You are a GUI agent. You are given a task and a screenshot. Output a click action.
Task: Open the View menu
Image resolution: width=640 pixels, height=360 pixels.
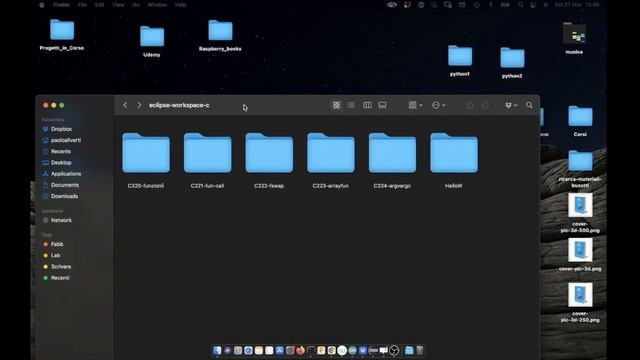point(118,5)
